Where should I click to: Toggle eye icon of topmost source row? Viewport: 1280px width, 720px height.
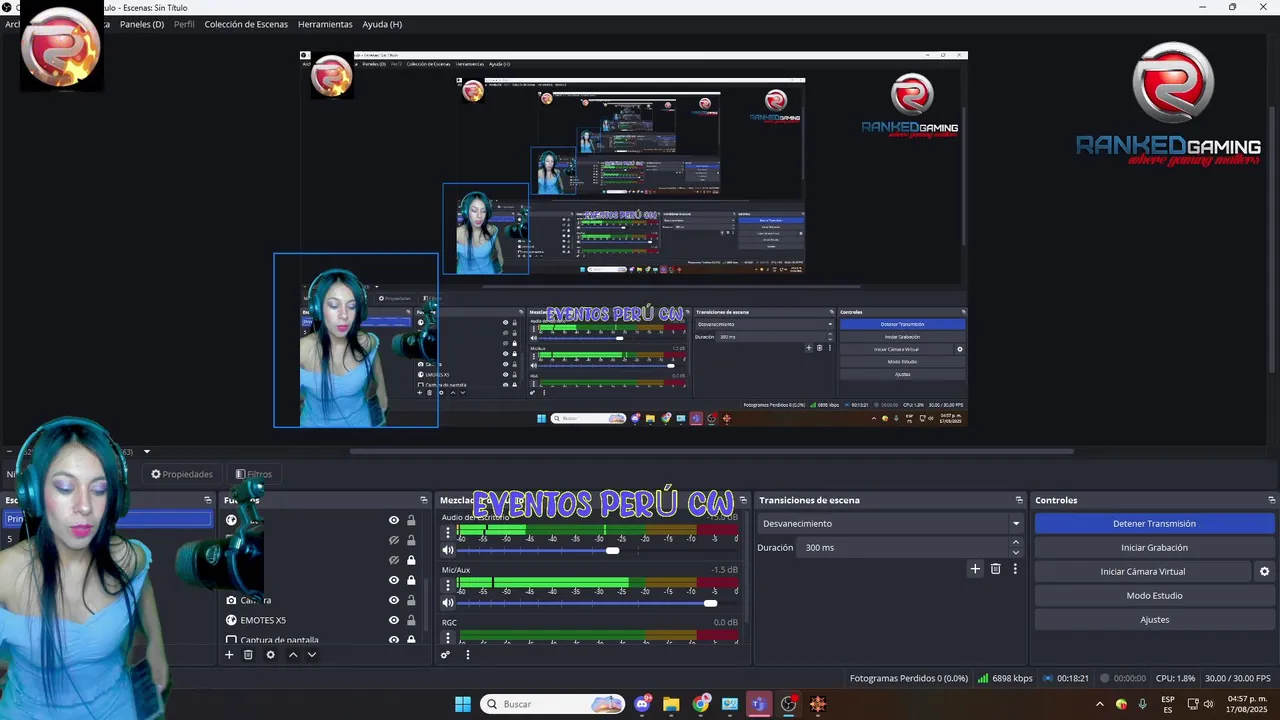tap(394, 520)
